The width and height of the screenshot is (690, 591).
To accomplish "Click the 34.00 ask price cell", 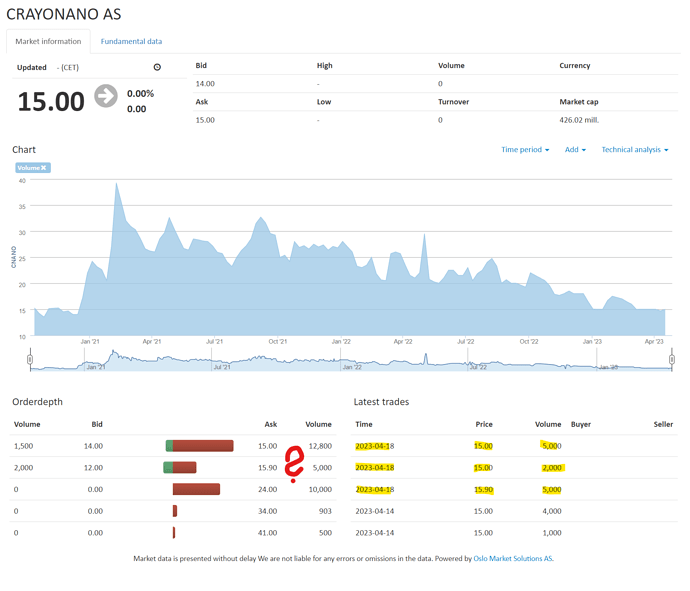I will point(268,511).
